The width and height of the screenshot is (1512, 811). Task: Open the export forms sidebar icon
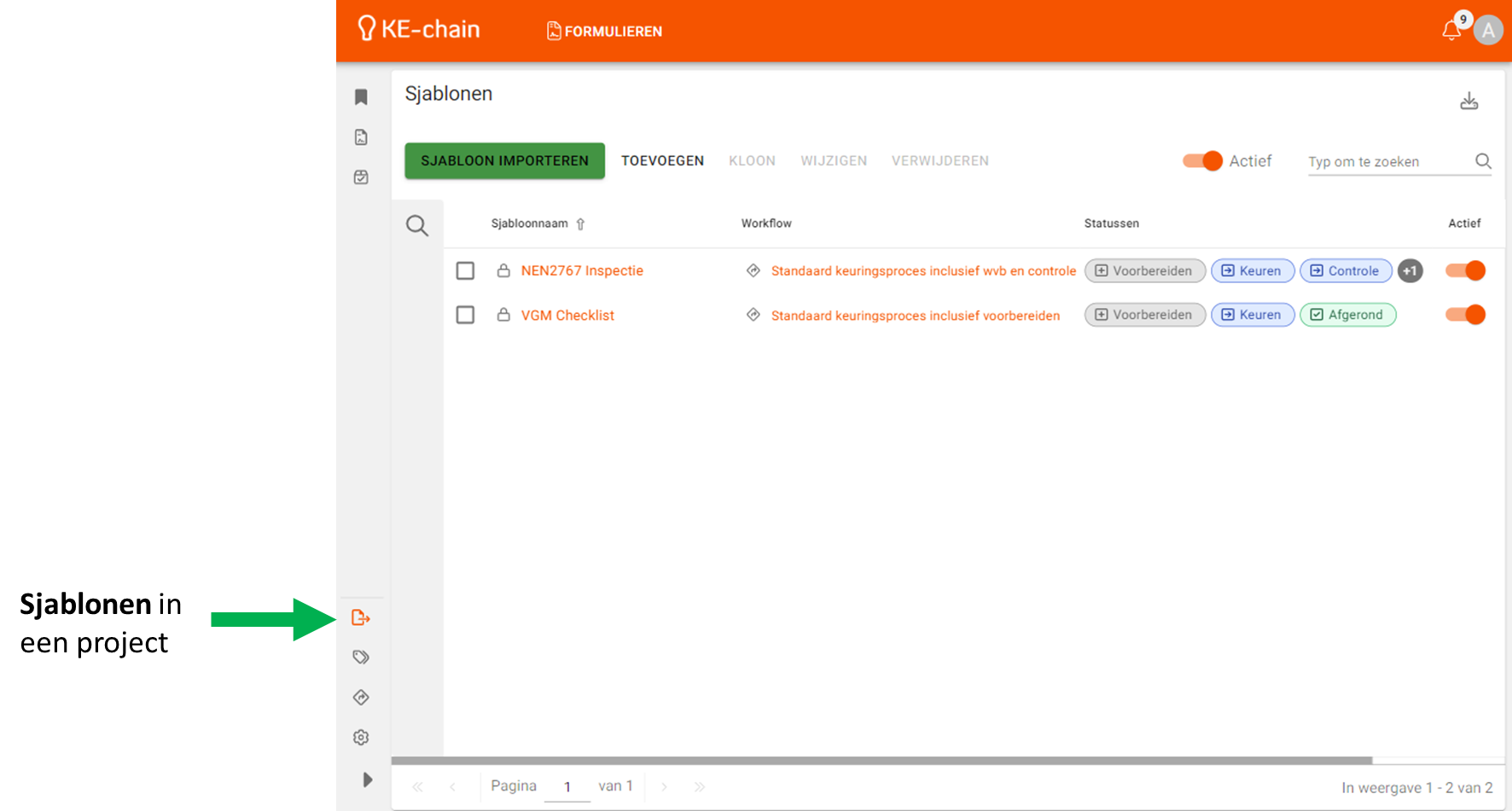click(x=361, y=617)
